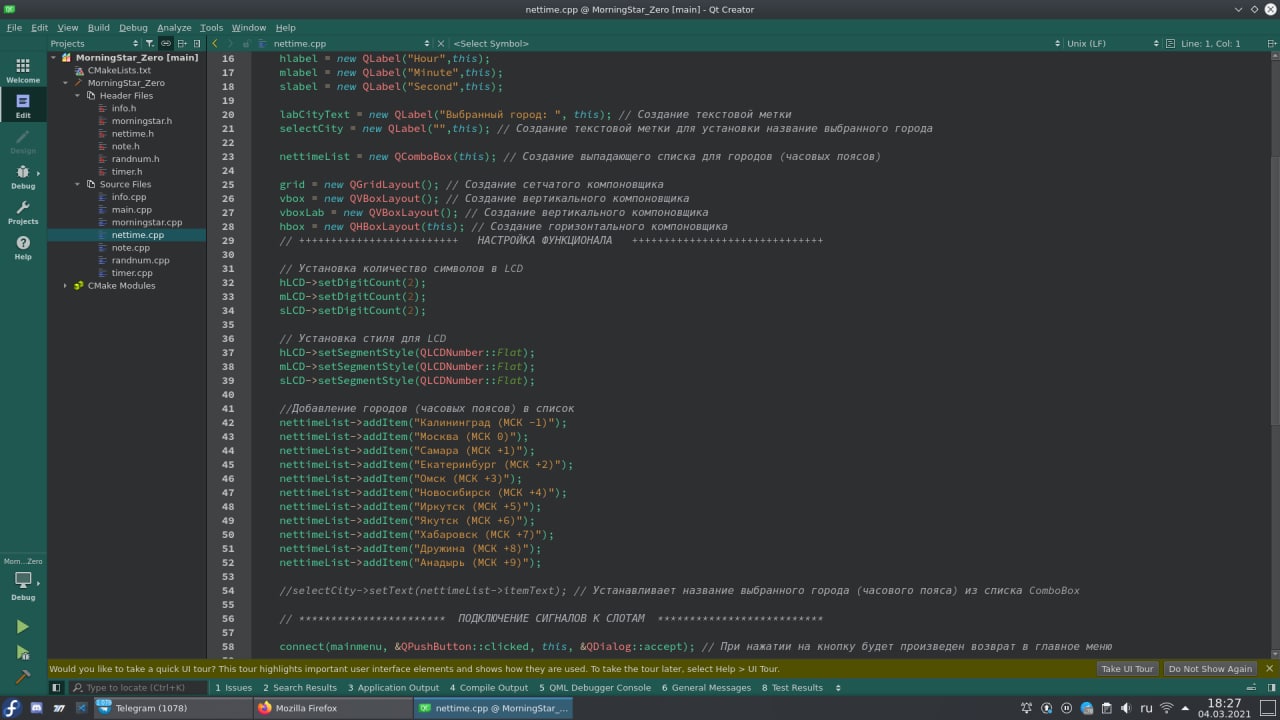
Task: Switch to the Compile Output pane
Action: 488,688
